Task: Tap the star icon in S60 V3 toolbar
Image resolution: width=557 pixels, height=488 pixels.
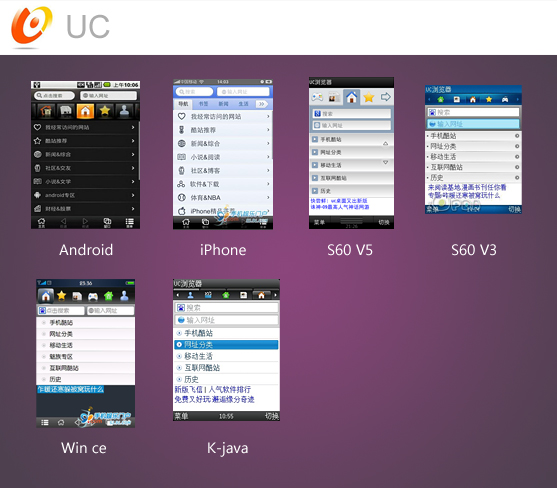Action: tap(489, 99)
